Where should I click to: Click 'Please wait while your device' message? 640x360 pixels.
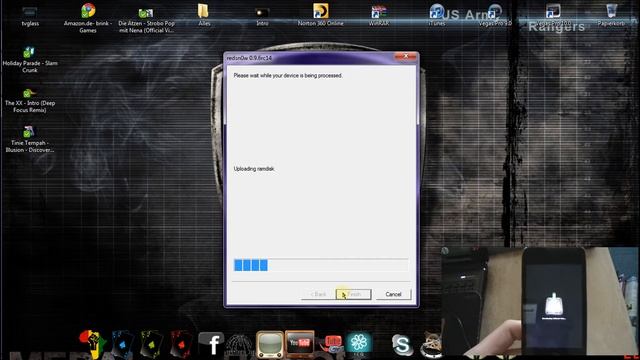(x=288, y=76)
